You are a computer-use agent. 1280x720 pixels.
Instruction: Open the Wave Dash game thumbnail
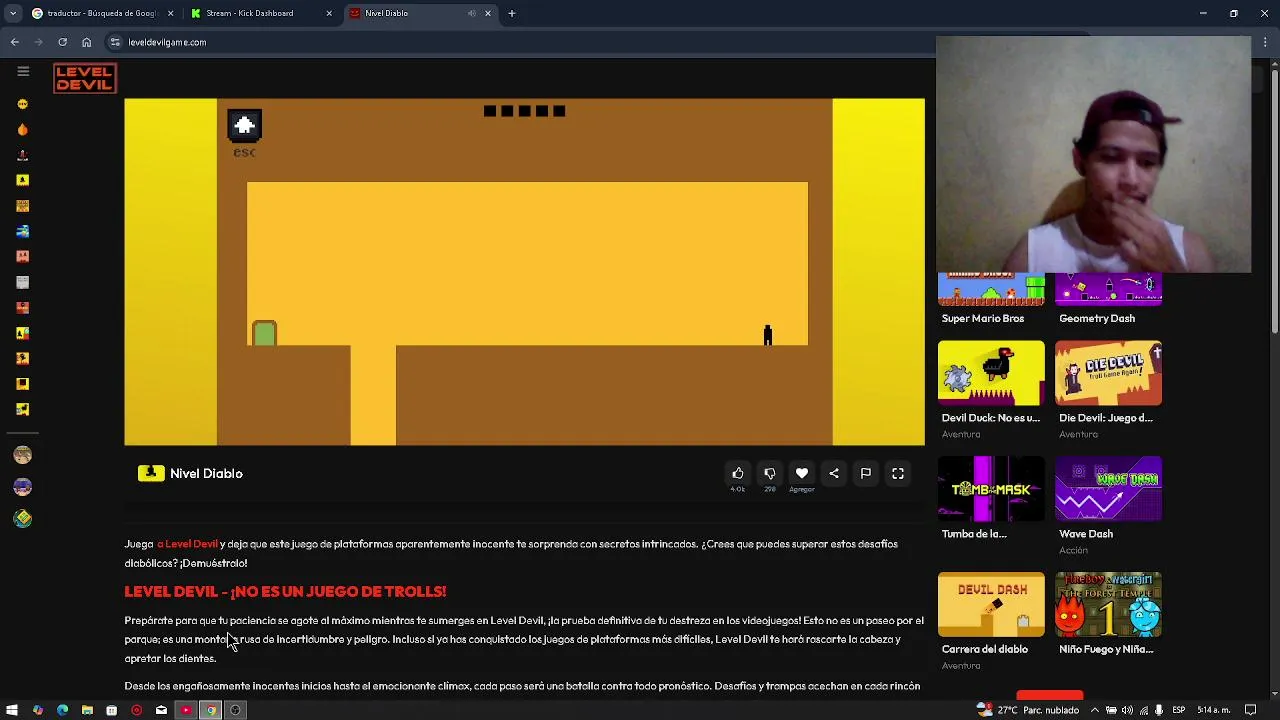point(1108,489)
